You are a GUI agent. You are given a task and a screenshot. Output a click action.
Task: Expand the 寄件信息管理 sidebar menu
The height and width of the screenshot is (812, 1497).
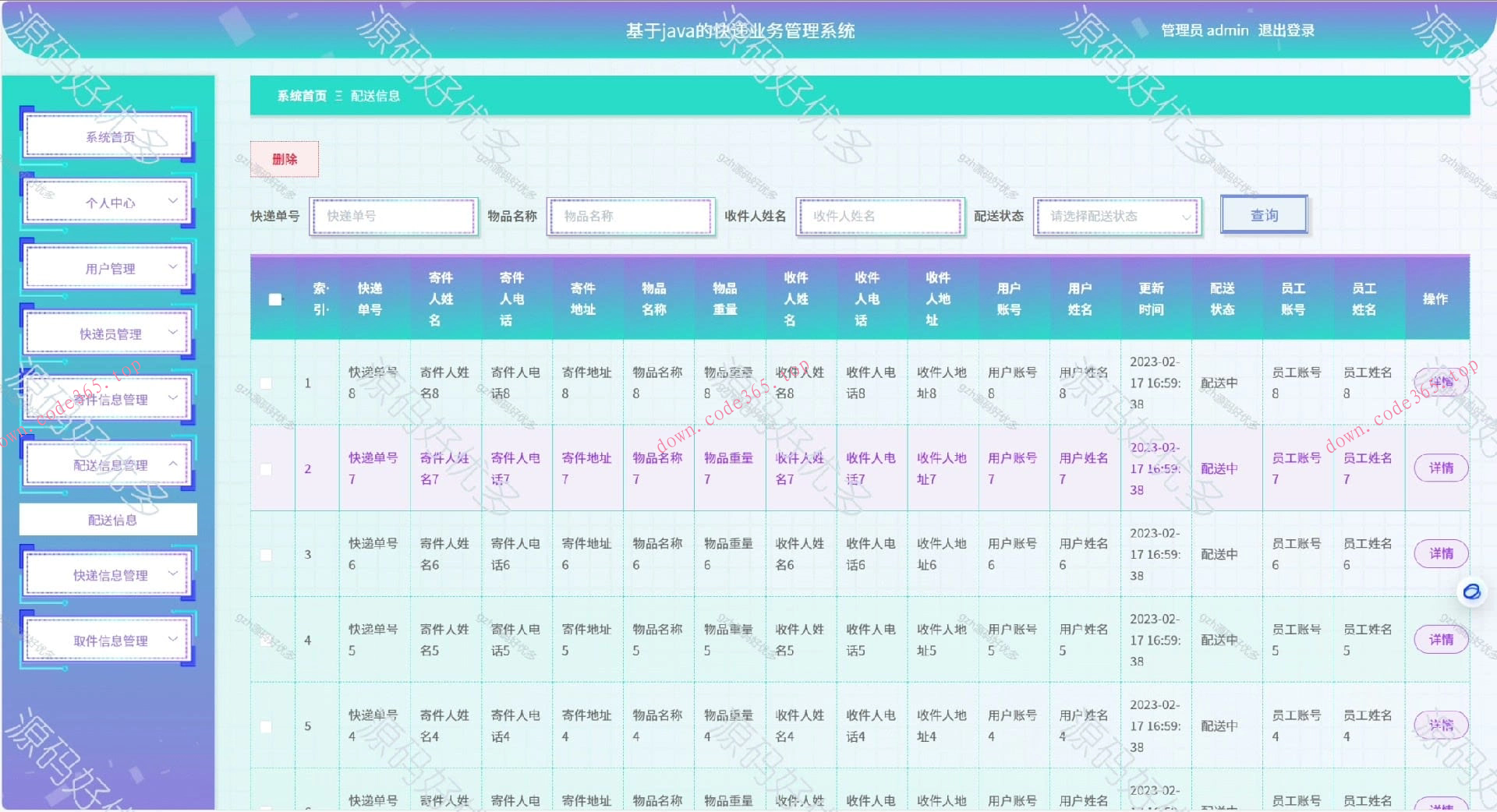coord(108,399)
